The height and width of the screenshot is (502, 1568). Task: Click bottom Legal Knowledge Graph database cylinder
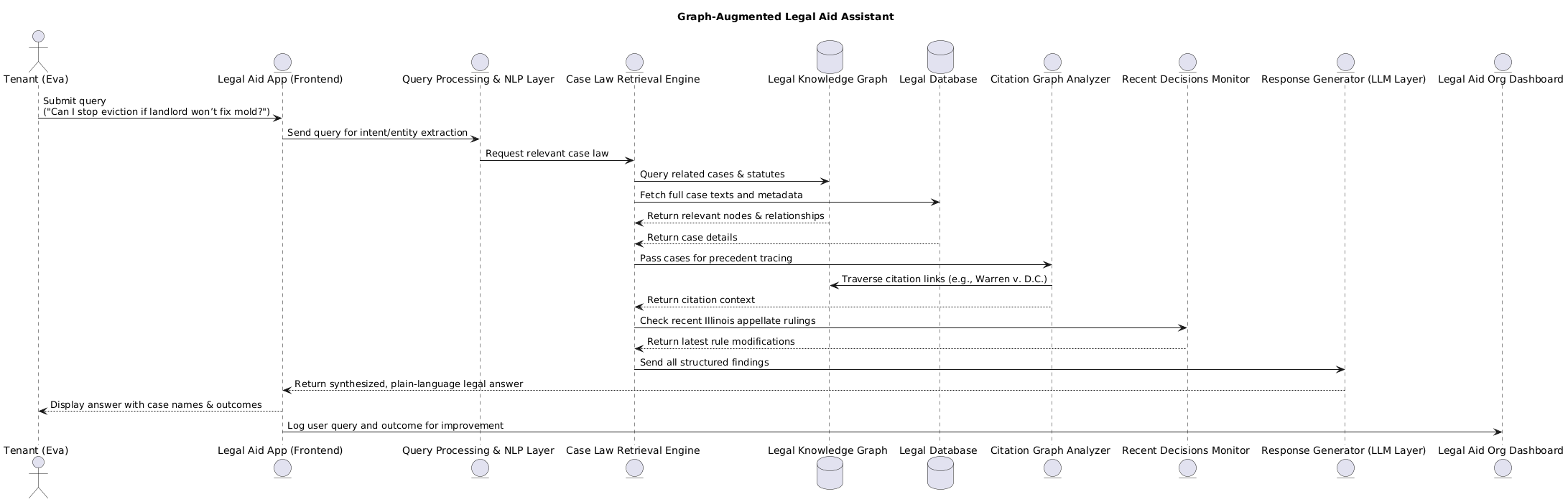click(x=830, y=474)
